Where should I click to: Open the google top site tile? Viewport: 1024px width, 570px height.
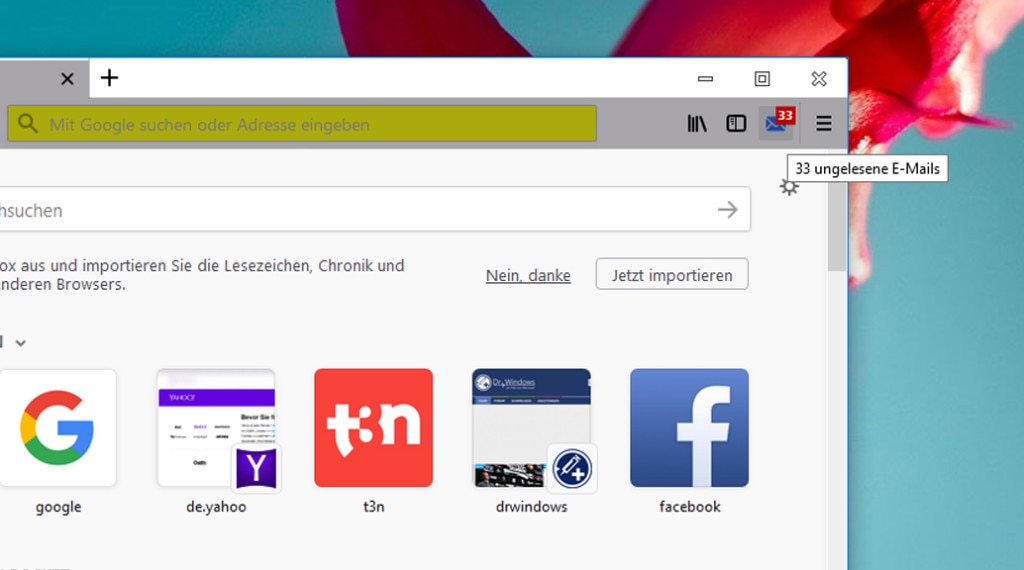point(58,428)
